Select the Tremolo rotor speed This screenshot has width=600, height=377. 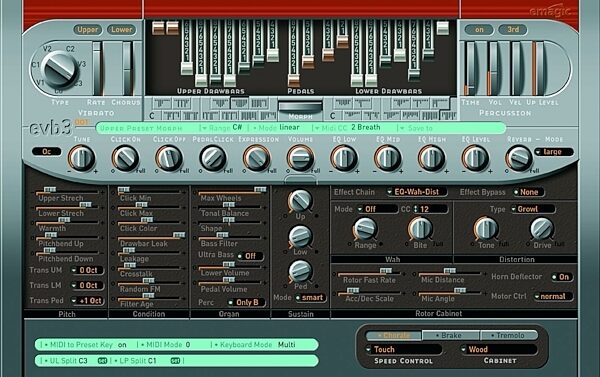510,335
